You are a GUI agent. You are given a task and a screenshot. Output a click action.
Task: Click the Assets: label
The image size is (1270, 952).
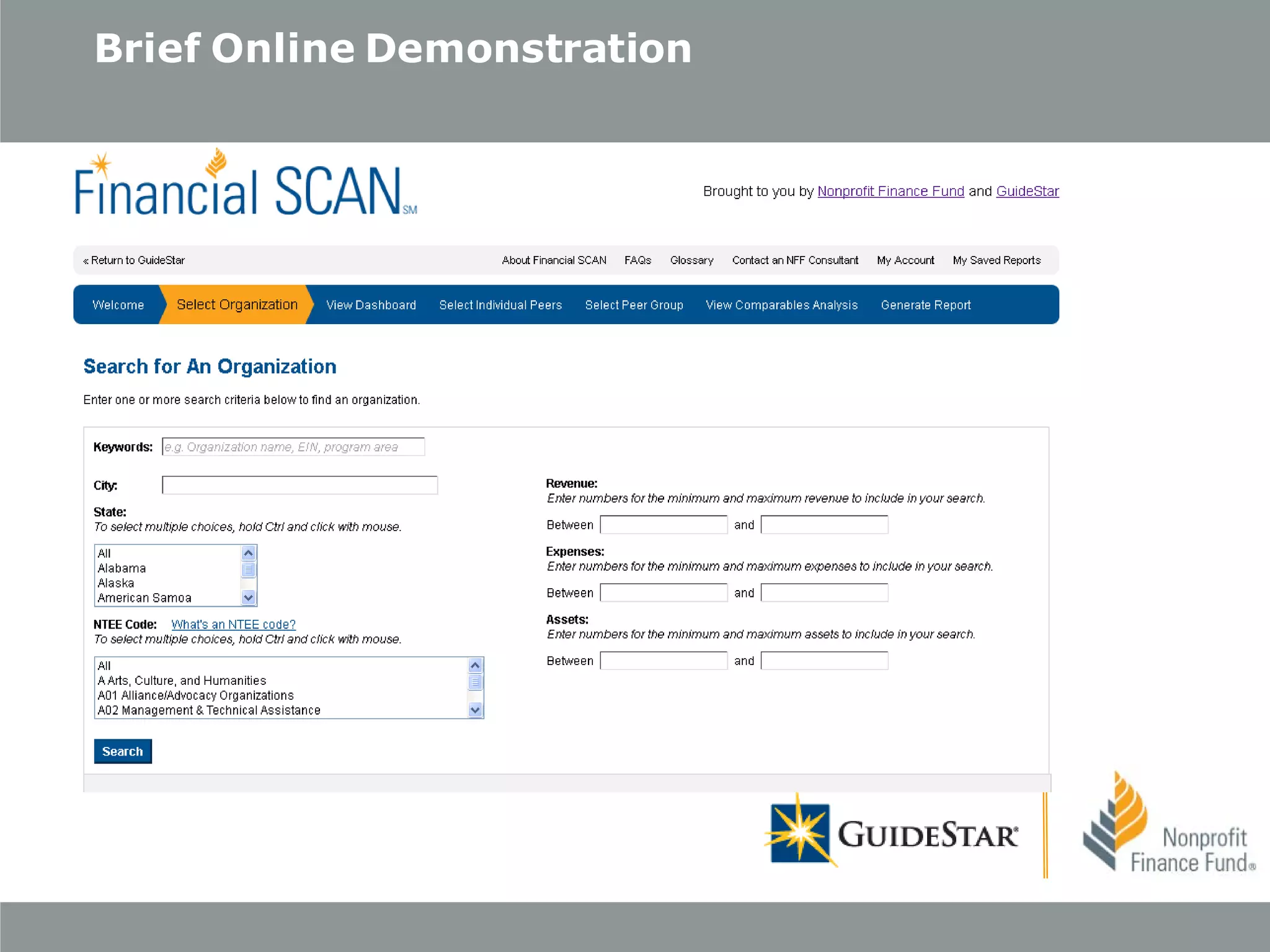click(567, 620)
